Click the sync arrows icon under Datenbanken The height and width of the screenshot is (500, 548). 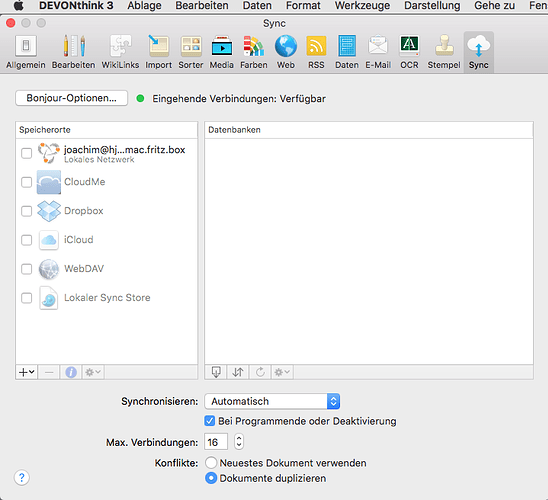tap(238, 372)
